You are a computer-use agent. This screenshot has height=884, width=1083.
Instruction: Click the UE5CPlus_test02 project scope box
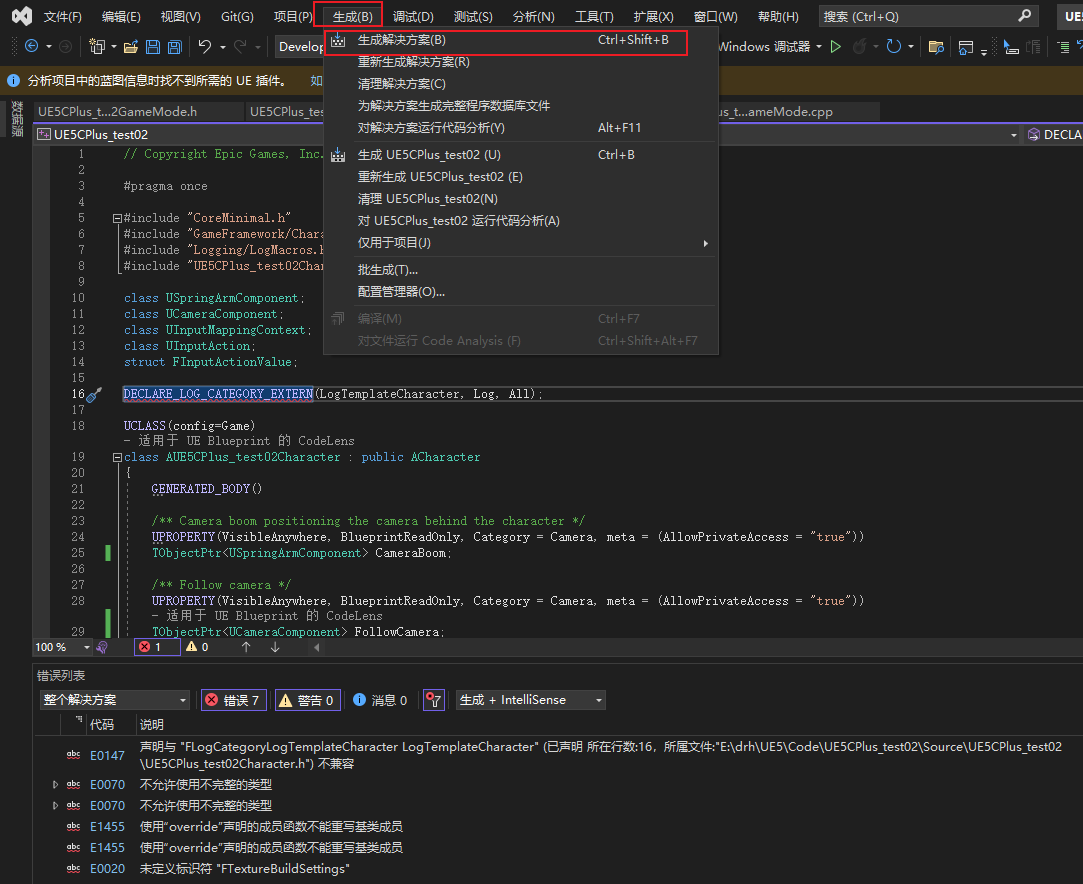tap(528, 134)
